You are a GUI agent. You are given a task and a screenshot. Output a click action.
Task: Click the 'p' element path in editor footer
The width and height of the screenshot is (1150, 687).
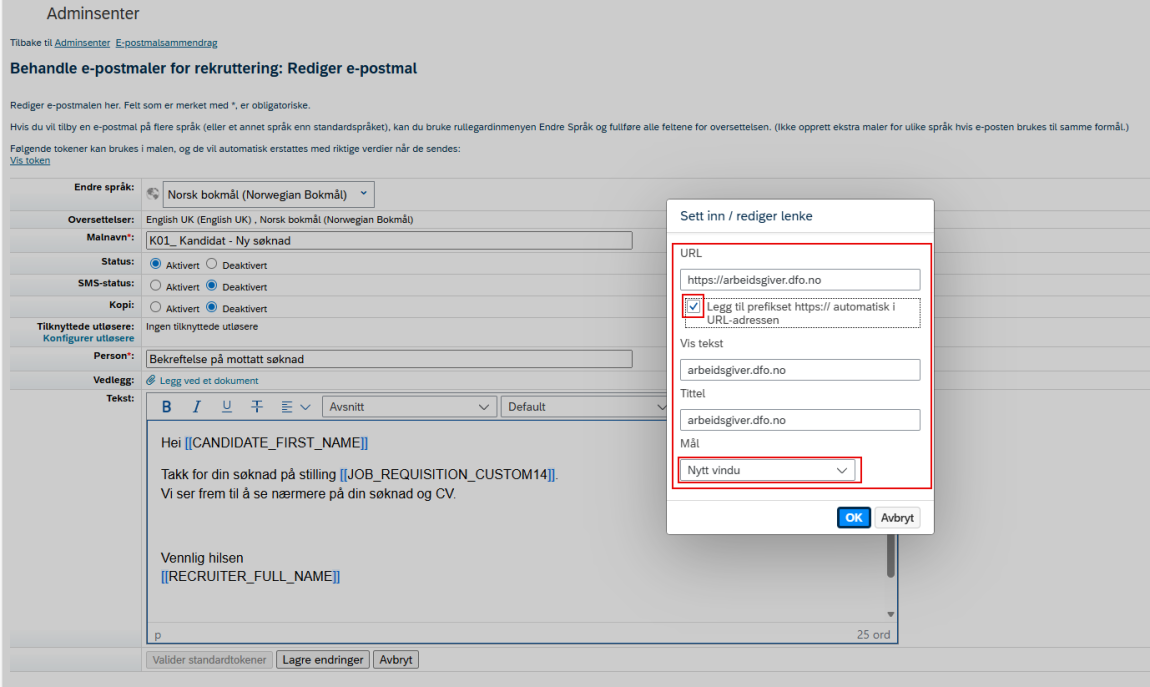pyautogui.click(x=158, y=636)
